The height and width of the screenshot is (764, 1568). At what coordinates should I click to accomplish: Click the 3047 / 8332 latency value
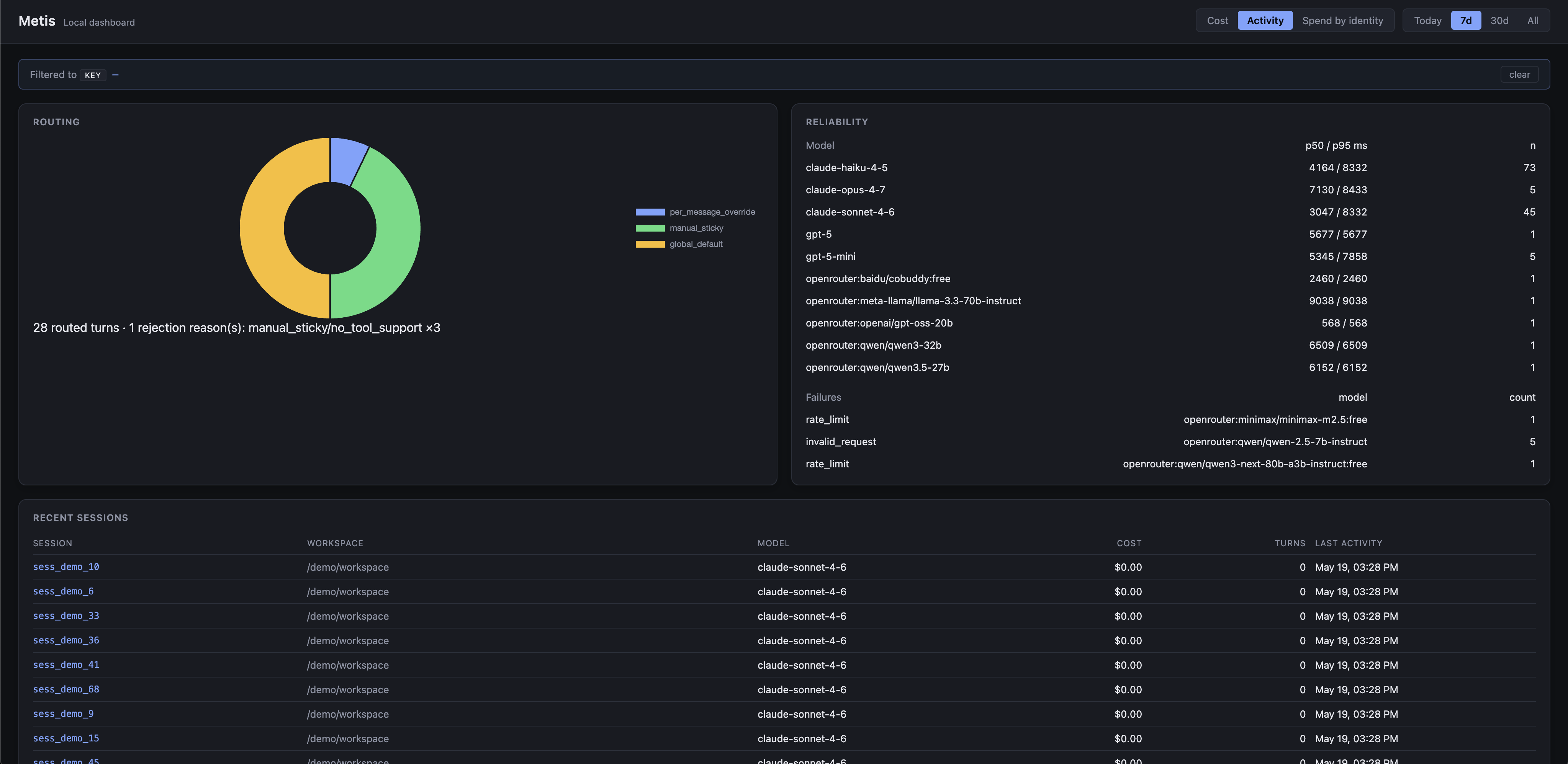tap(1338, 212)
